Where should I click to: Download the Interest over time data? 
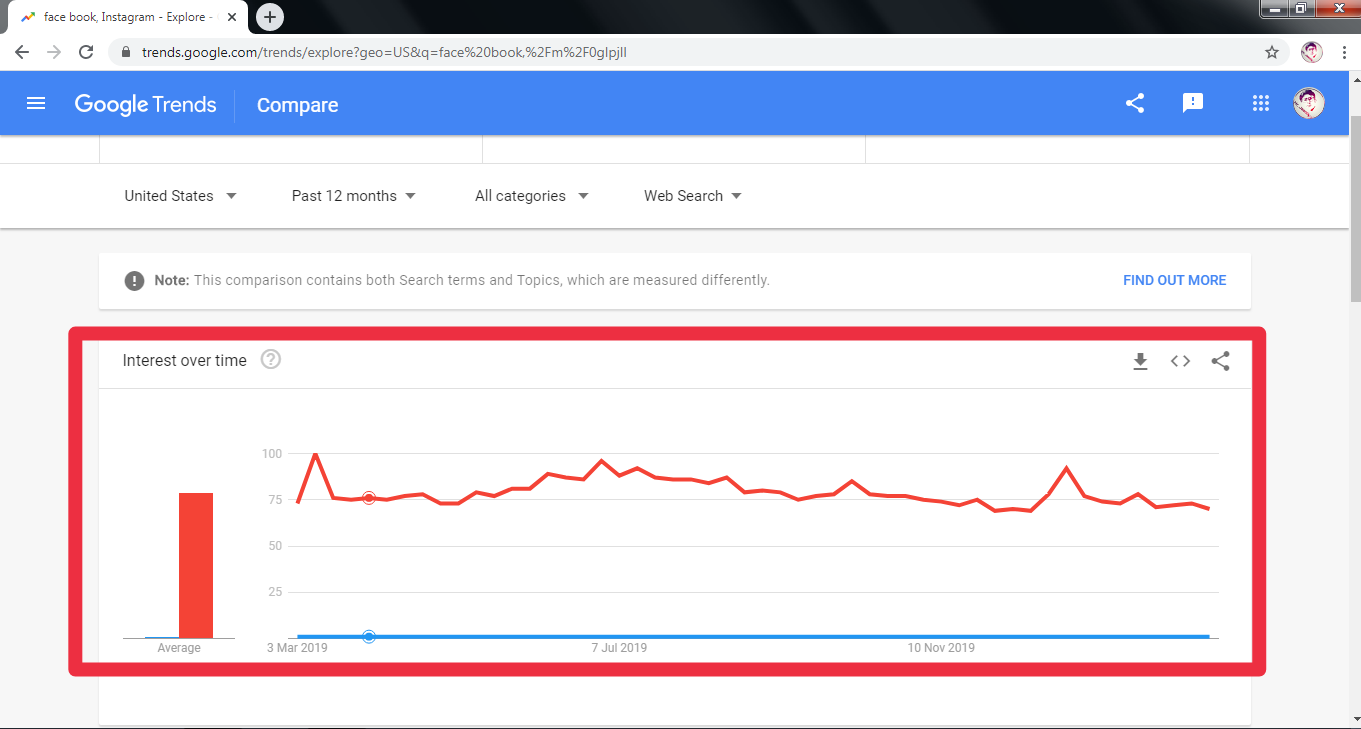click(1140, 361)
